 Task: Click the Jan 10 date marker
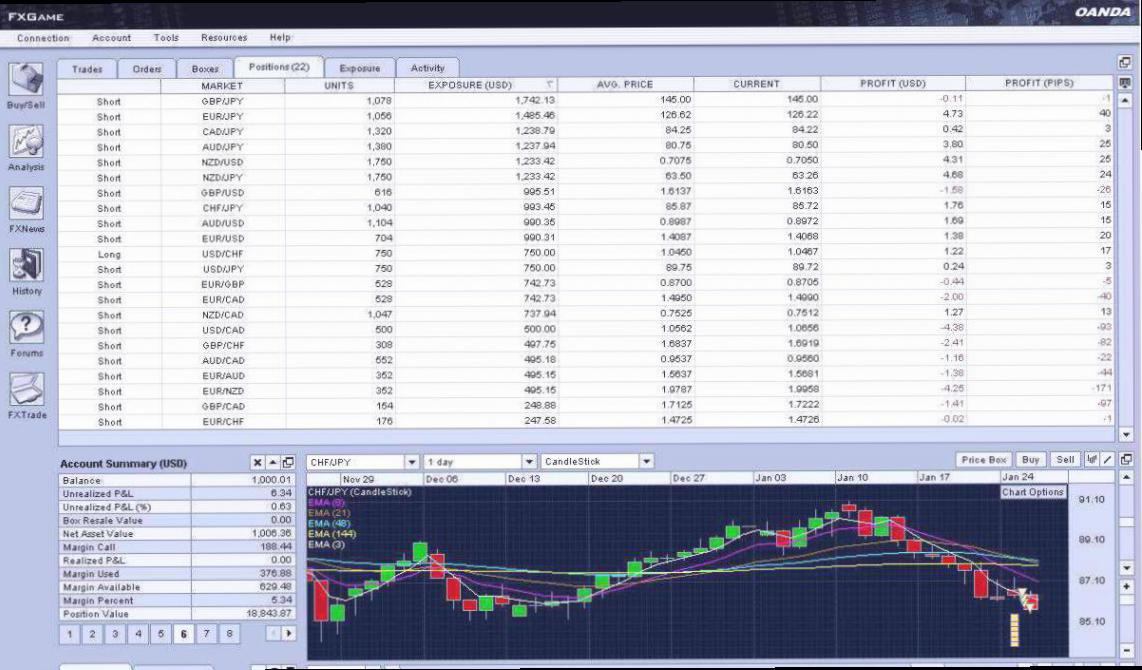tap(852, 478)
